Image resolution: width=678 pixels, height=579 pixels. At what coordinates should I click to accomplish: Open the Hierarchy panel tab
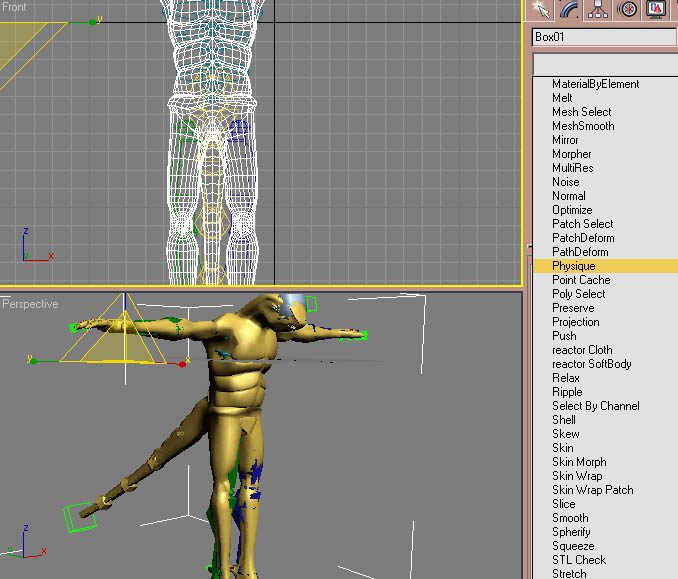(x=599, y=10)
